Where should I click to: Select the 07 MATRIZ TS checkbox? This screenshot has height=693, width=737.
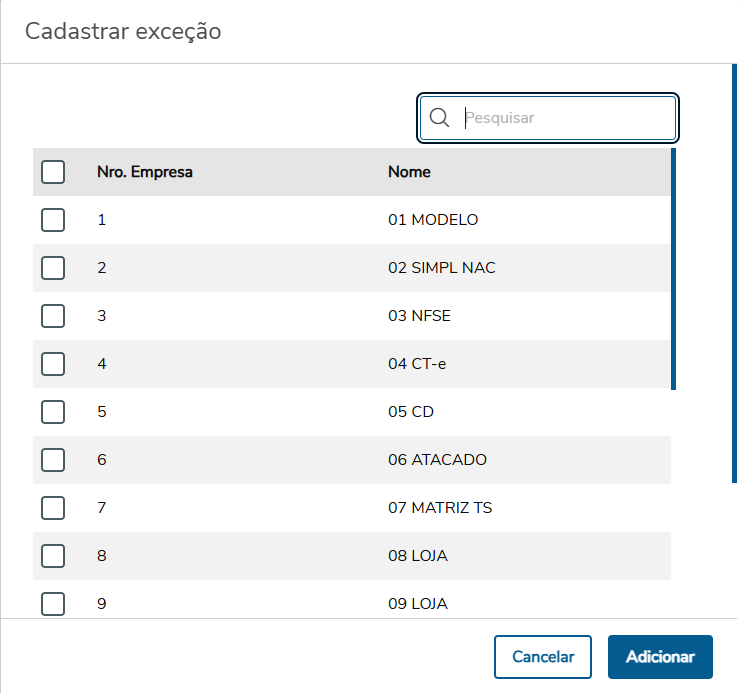pos(53,508)
